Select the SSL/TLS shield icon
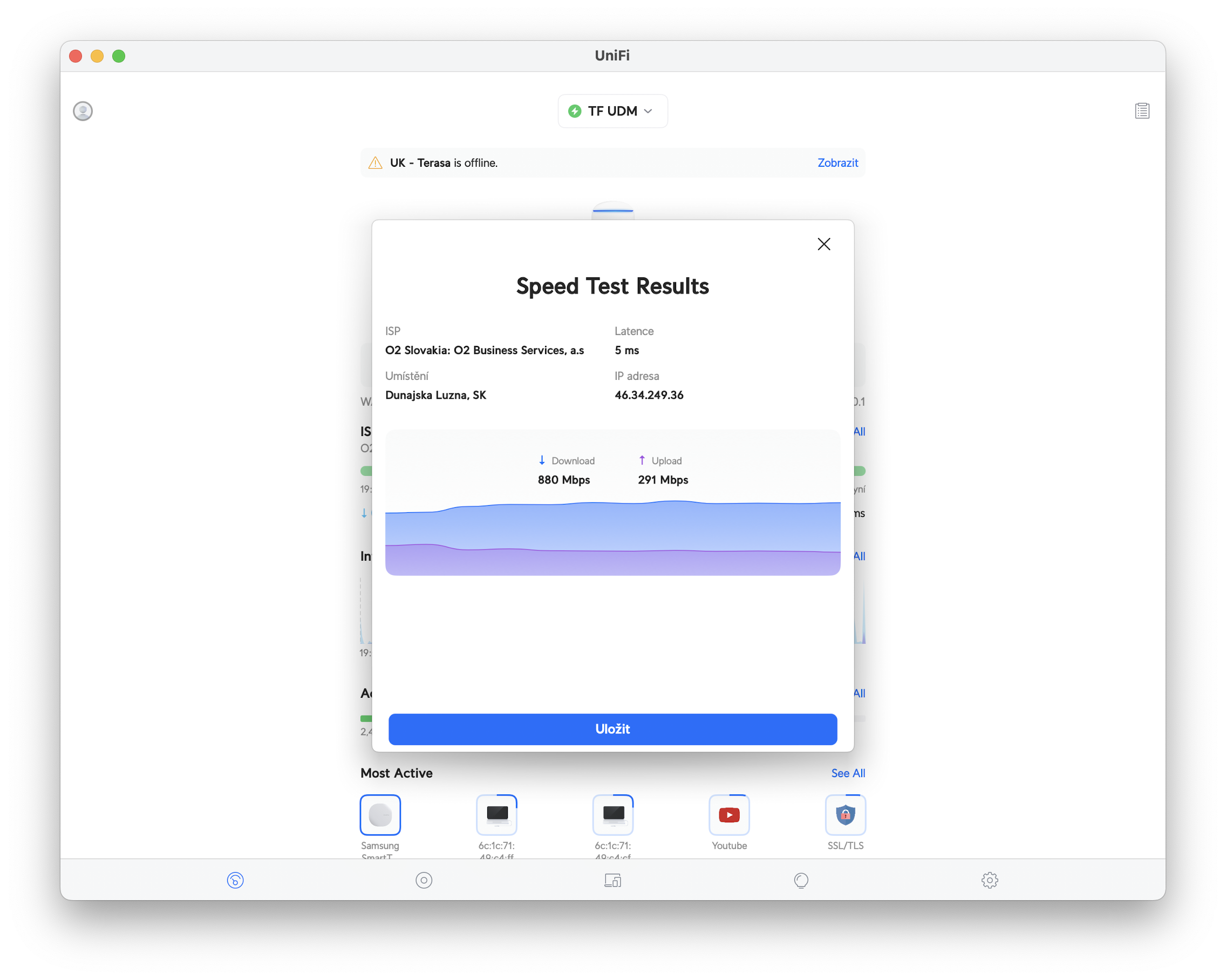The height and width of the screenshot is (980, 1226). point(845,814)
